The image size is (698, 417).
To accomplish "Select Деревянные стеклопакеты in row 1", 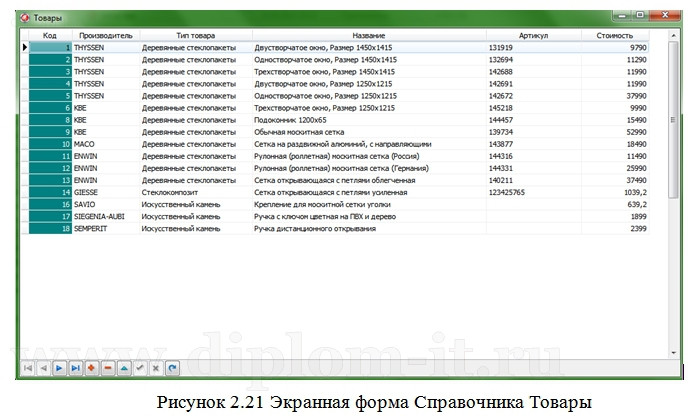I will tap(196, 48).
